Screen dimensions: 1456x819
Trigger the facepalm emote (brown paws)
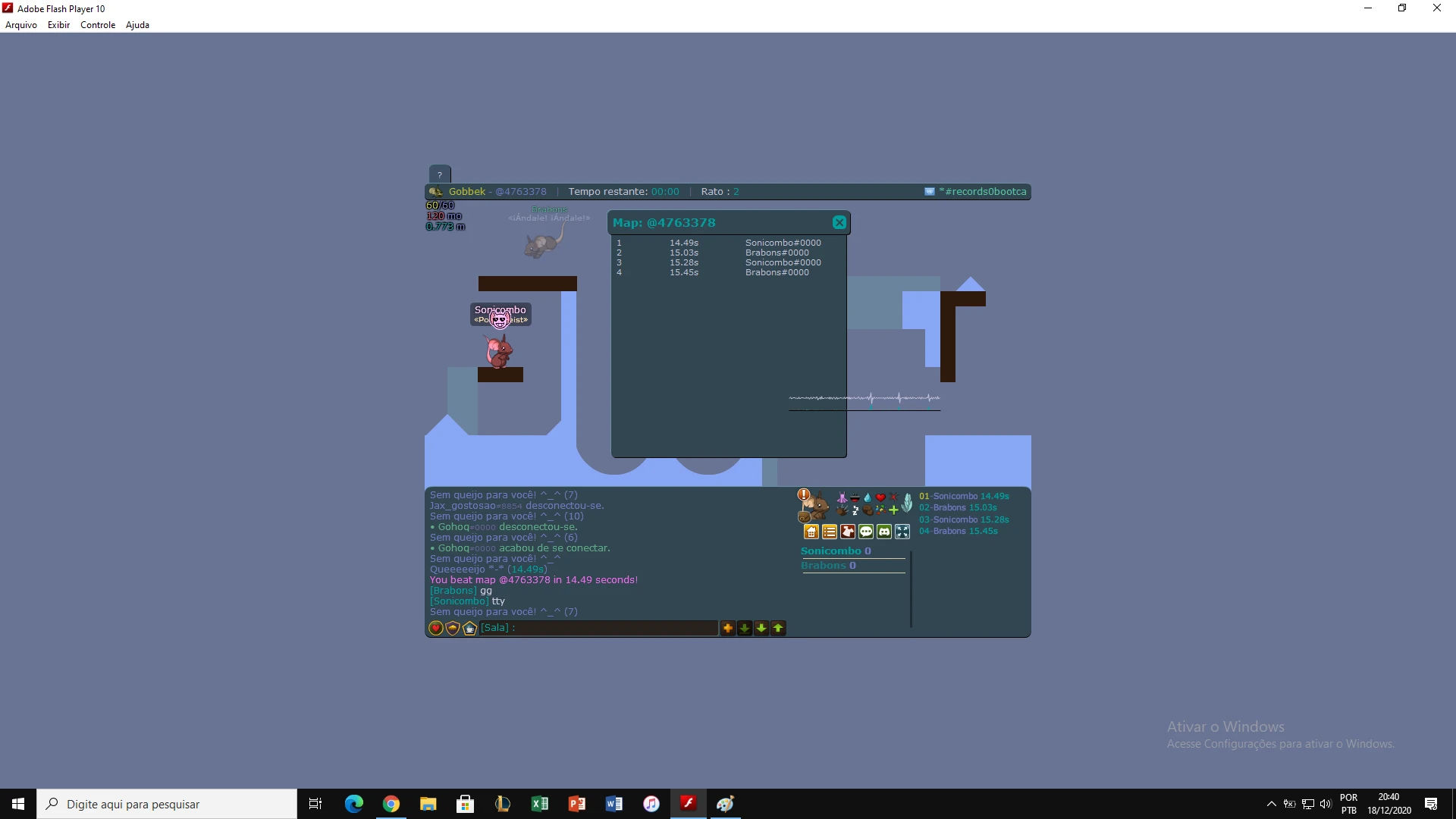[868, 510]
